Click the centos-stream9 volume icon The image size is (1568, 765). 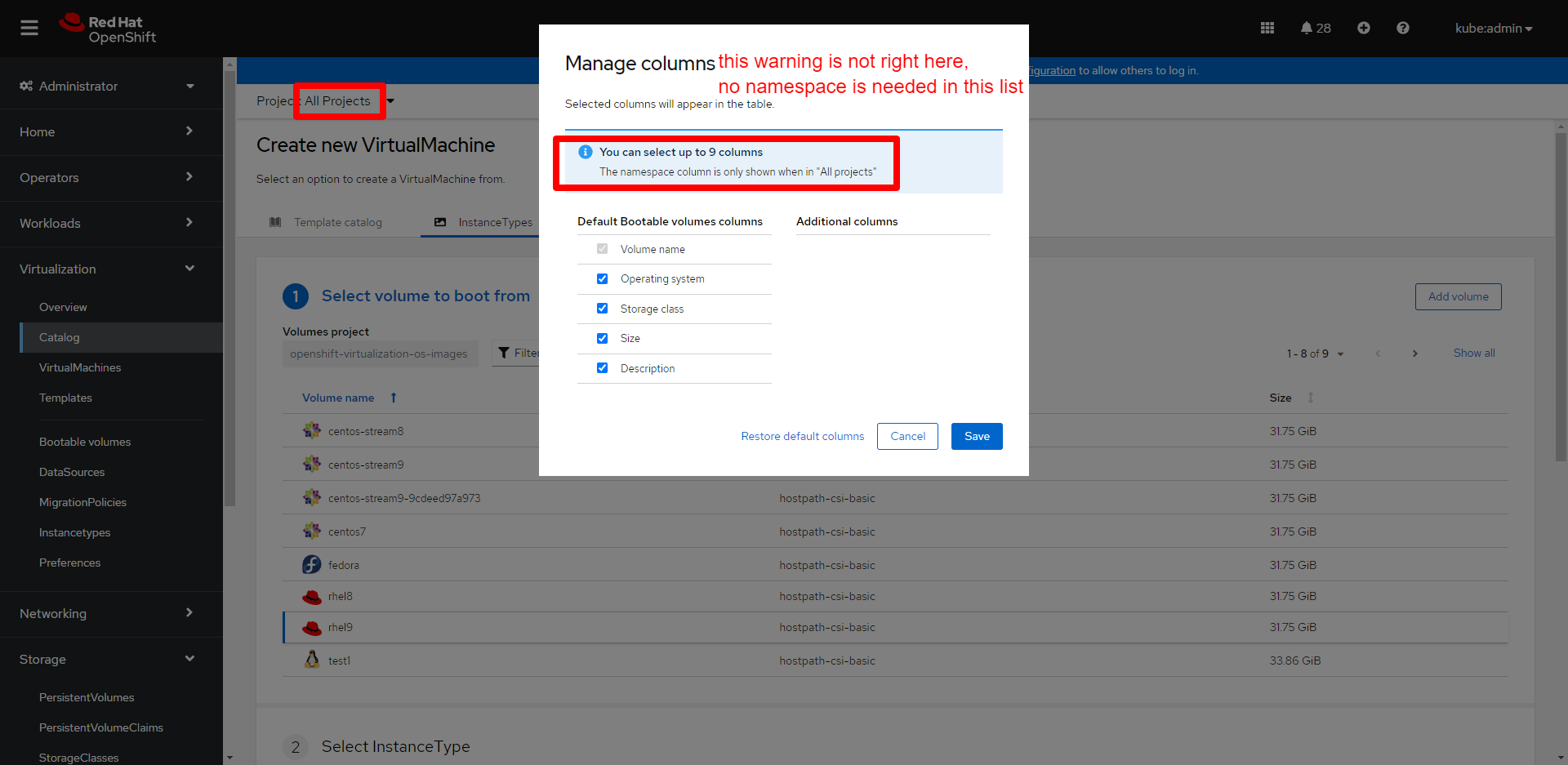(312, 464)
